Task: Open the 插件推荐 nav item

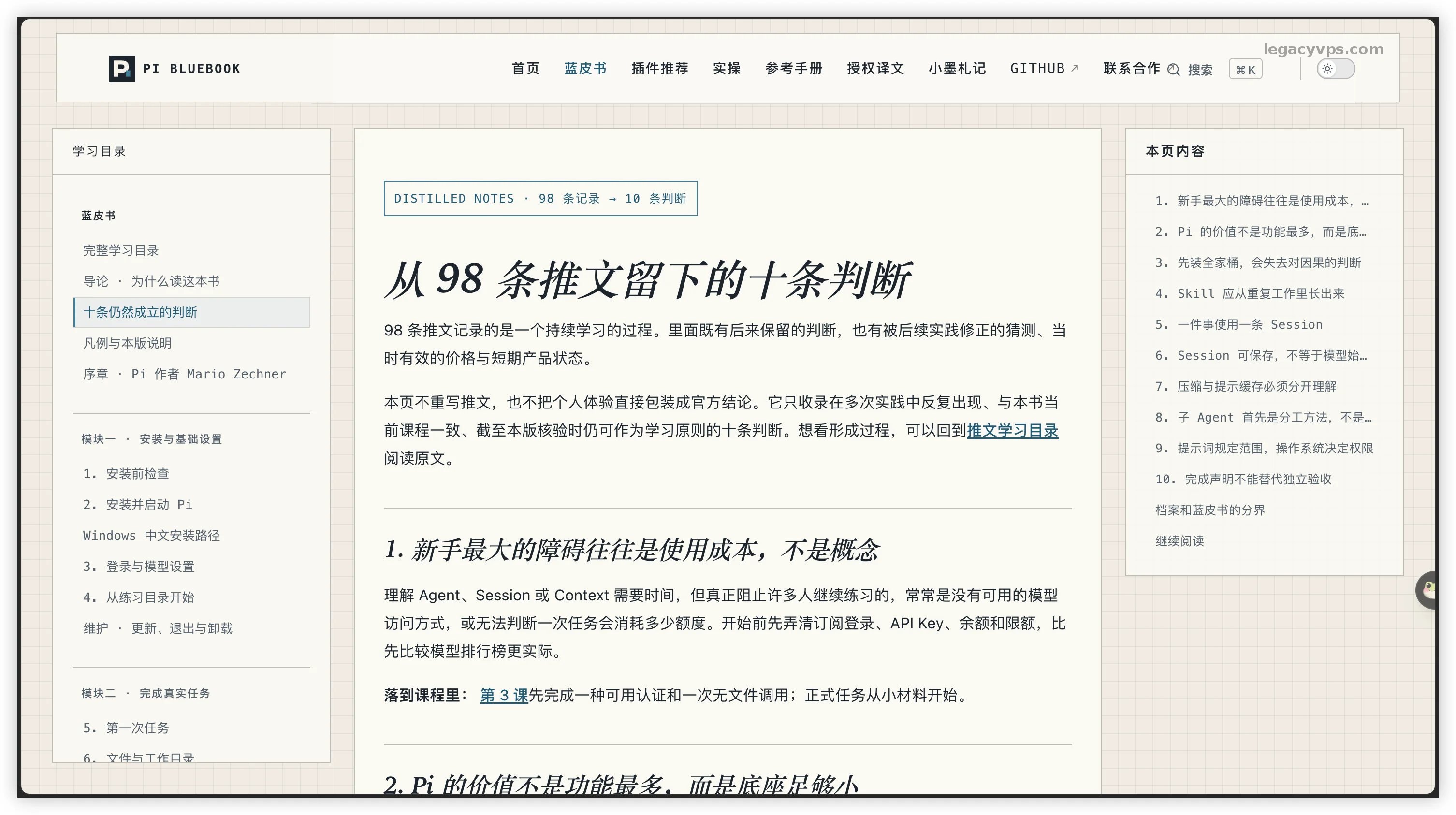Action: 660,68
